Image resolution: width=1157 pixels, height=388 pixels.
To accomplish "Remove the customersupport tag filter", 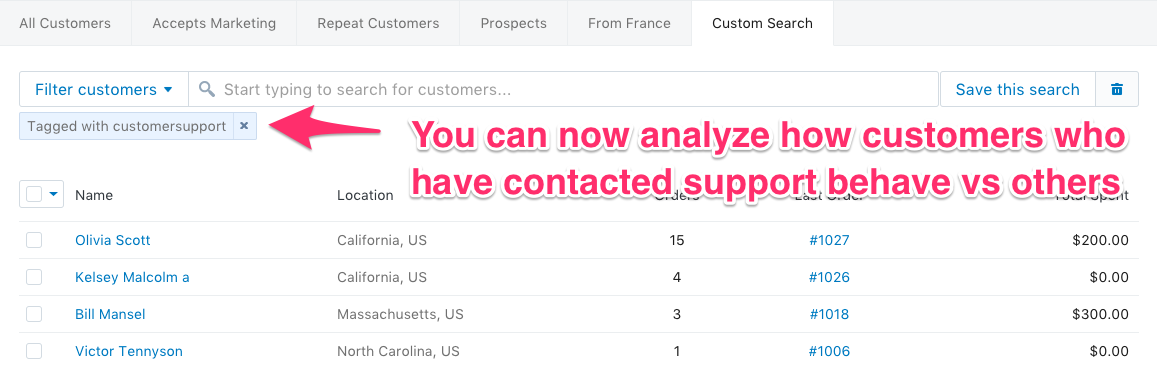I will click(244, 126).
